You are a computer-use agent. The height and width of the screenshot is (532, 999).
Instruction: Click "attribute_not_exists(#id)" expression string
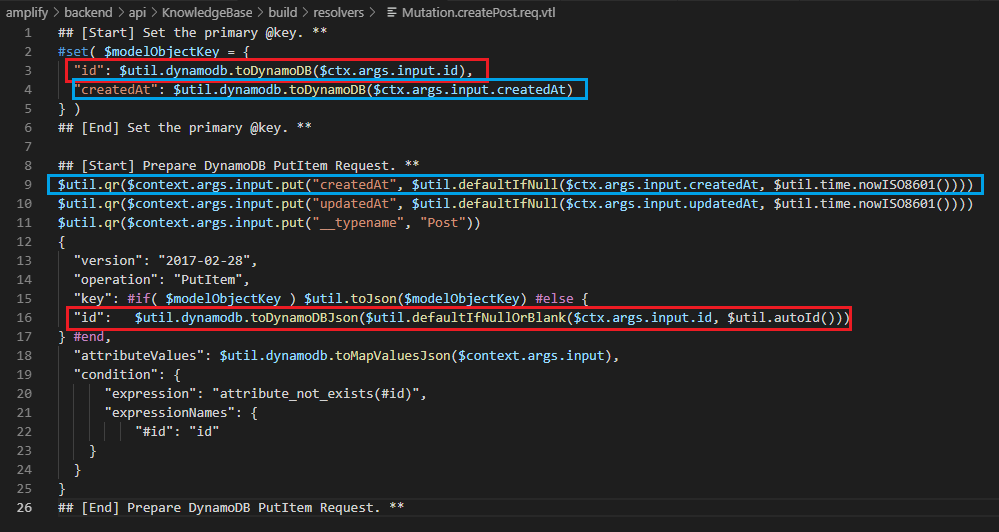click(x=316, y=394)
